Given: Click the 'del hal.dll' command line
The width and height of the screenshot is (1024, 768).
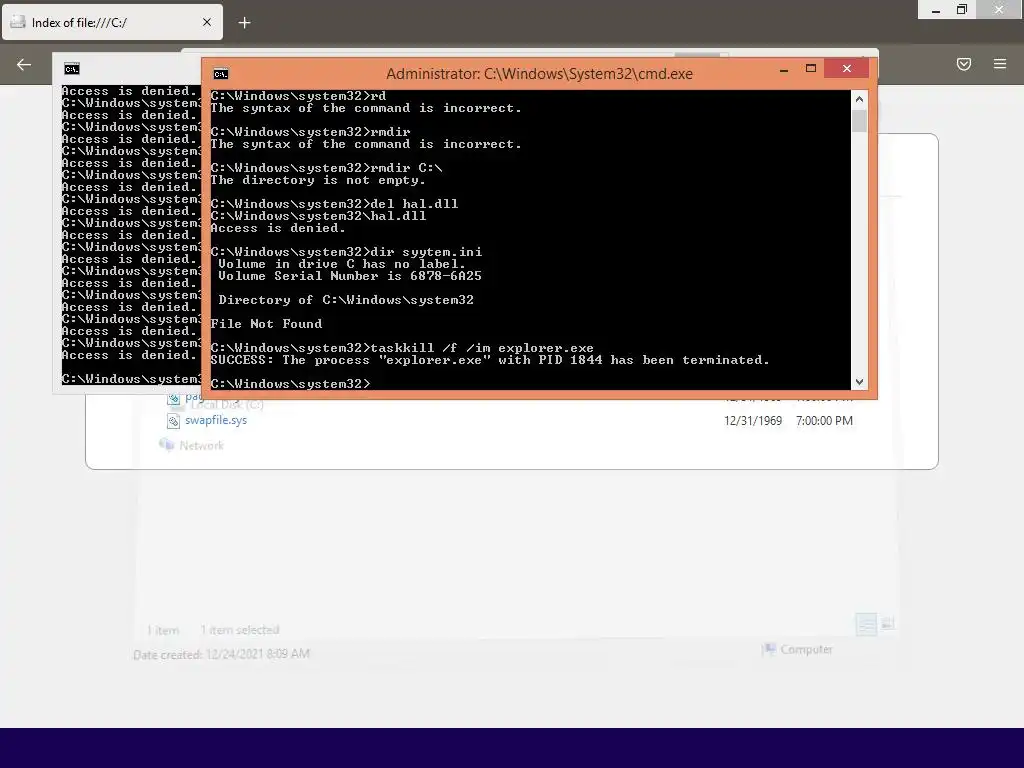Looking at the screenshot, I should 334,204.
